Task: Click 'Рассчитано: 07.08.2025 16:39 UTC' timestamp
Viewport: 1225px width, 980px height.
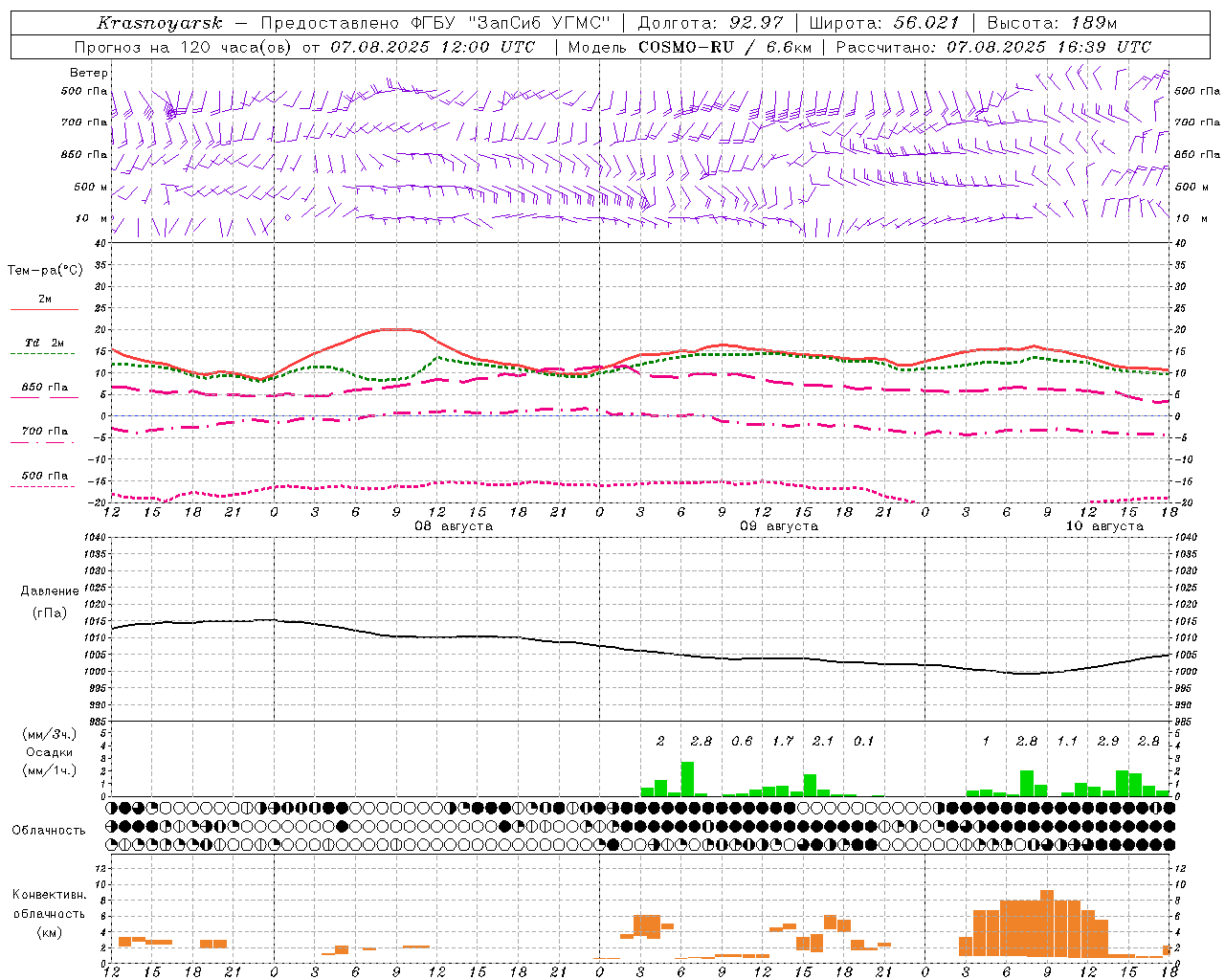Action: click(x=993, y=47)
